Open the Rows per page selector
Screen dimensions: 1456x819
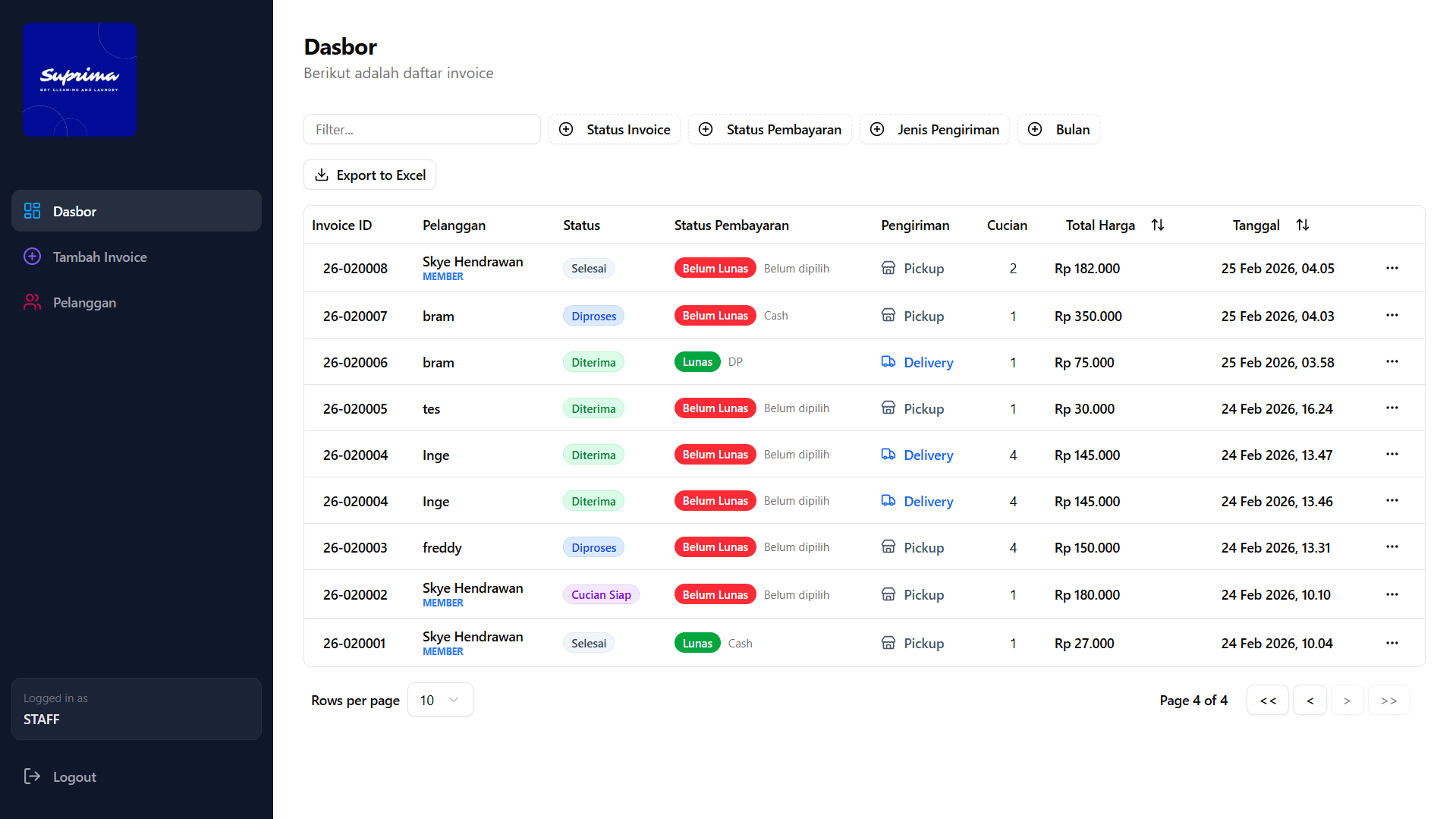click(x=439, y=700)
